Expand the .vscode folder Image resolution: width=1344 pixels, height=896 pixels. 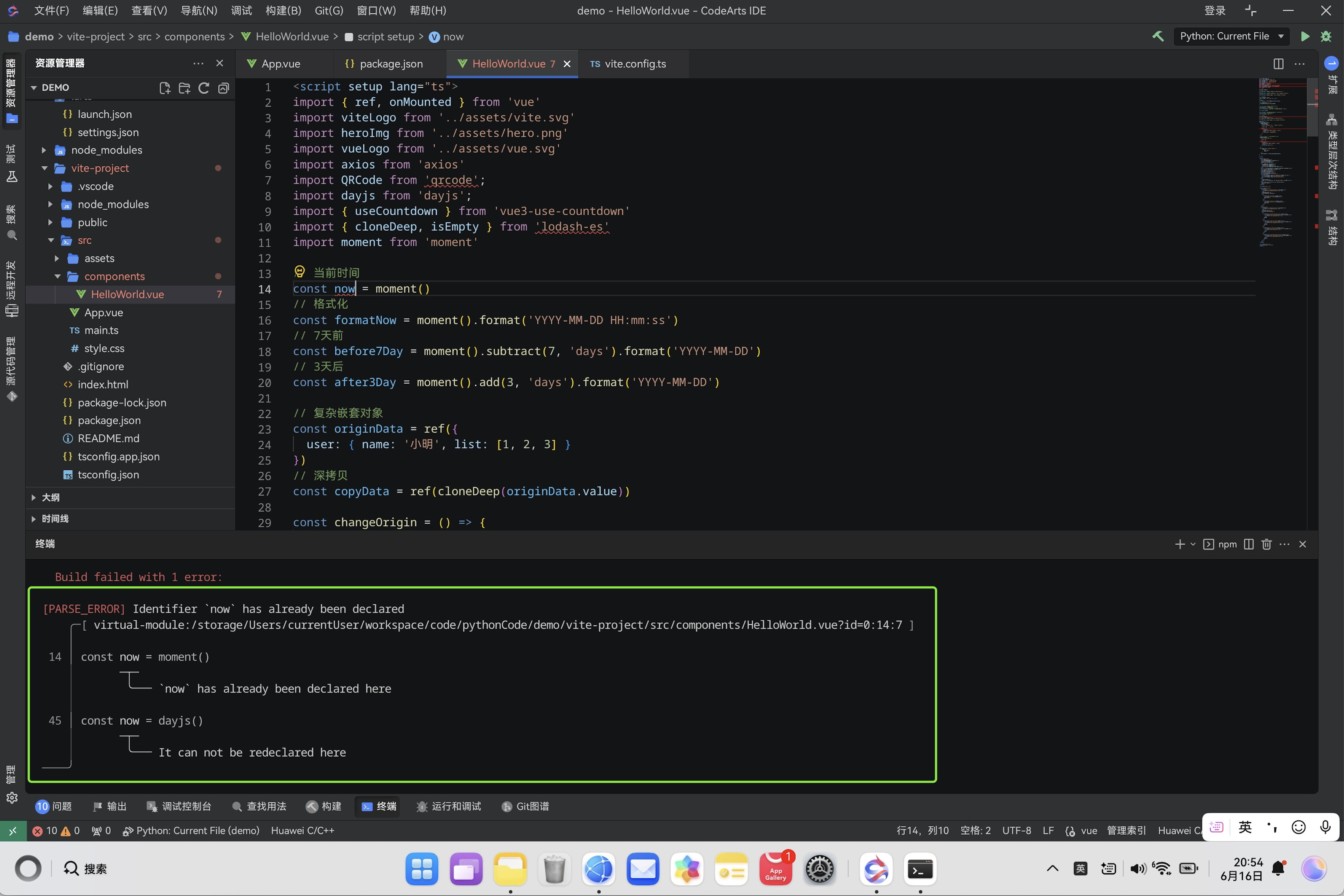point(50,186)
